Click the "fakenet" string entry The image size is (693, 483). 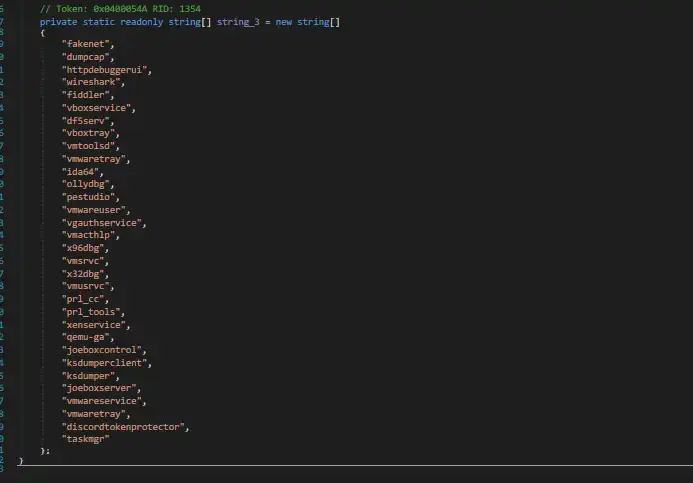pyautogui.click(x=86, y=44)
